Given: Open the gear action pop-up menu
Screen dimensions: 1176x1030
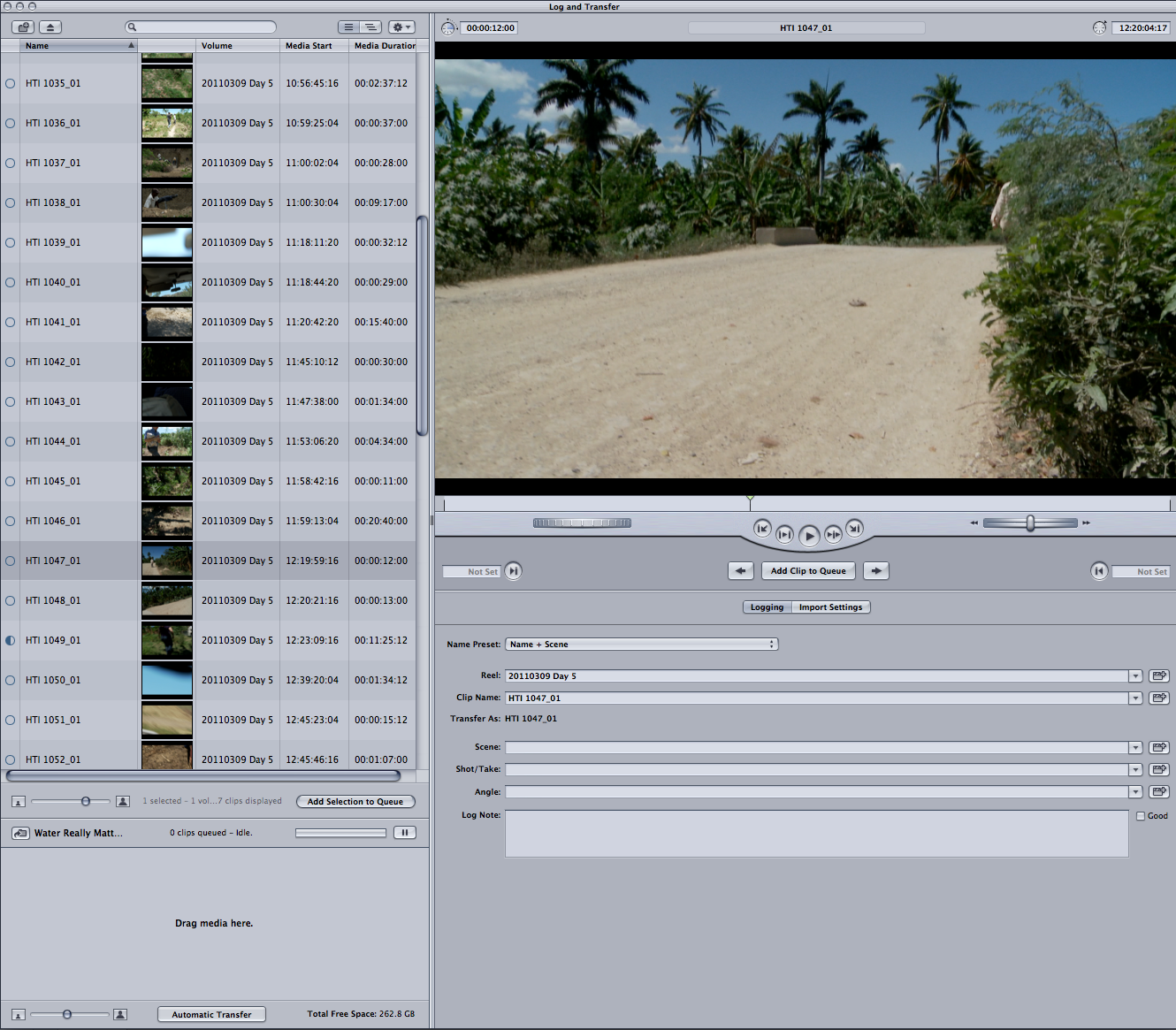Looking at the screenshot, I should [x=401, y=27].
